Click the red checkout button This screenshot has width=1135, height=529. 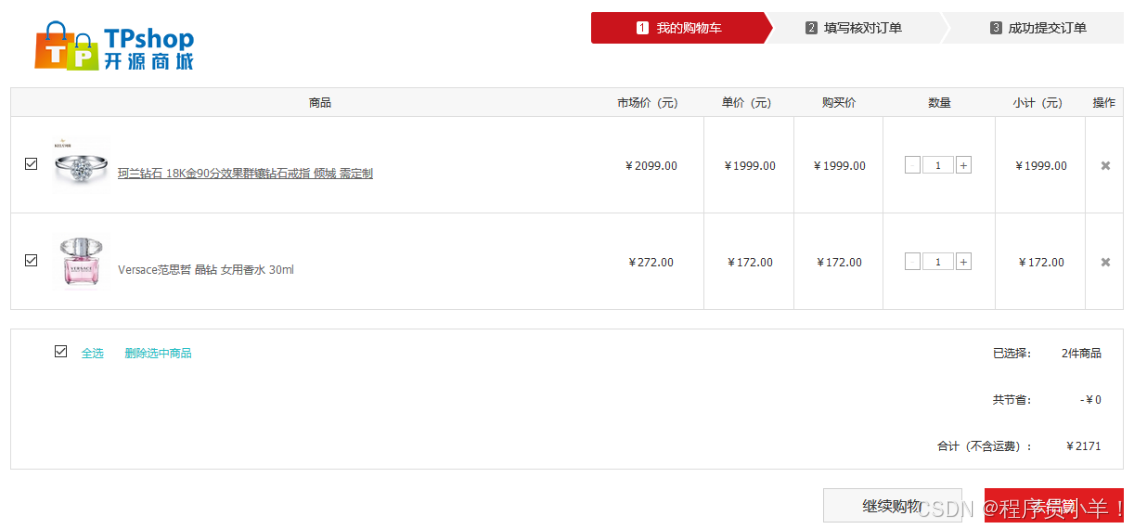tap(1054, 505)
